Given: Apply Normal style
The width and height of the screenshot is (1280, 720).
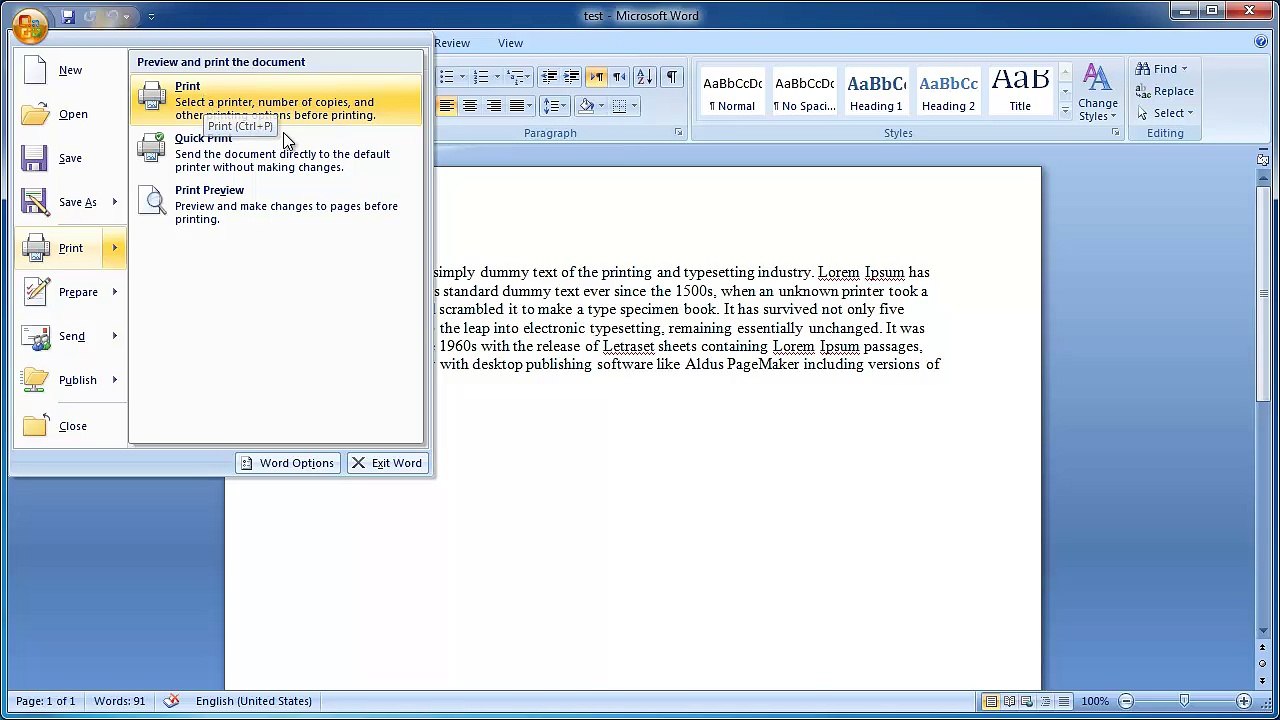Looking at the screenshot, I should pyautogui.click(x=733, y=91).
